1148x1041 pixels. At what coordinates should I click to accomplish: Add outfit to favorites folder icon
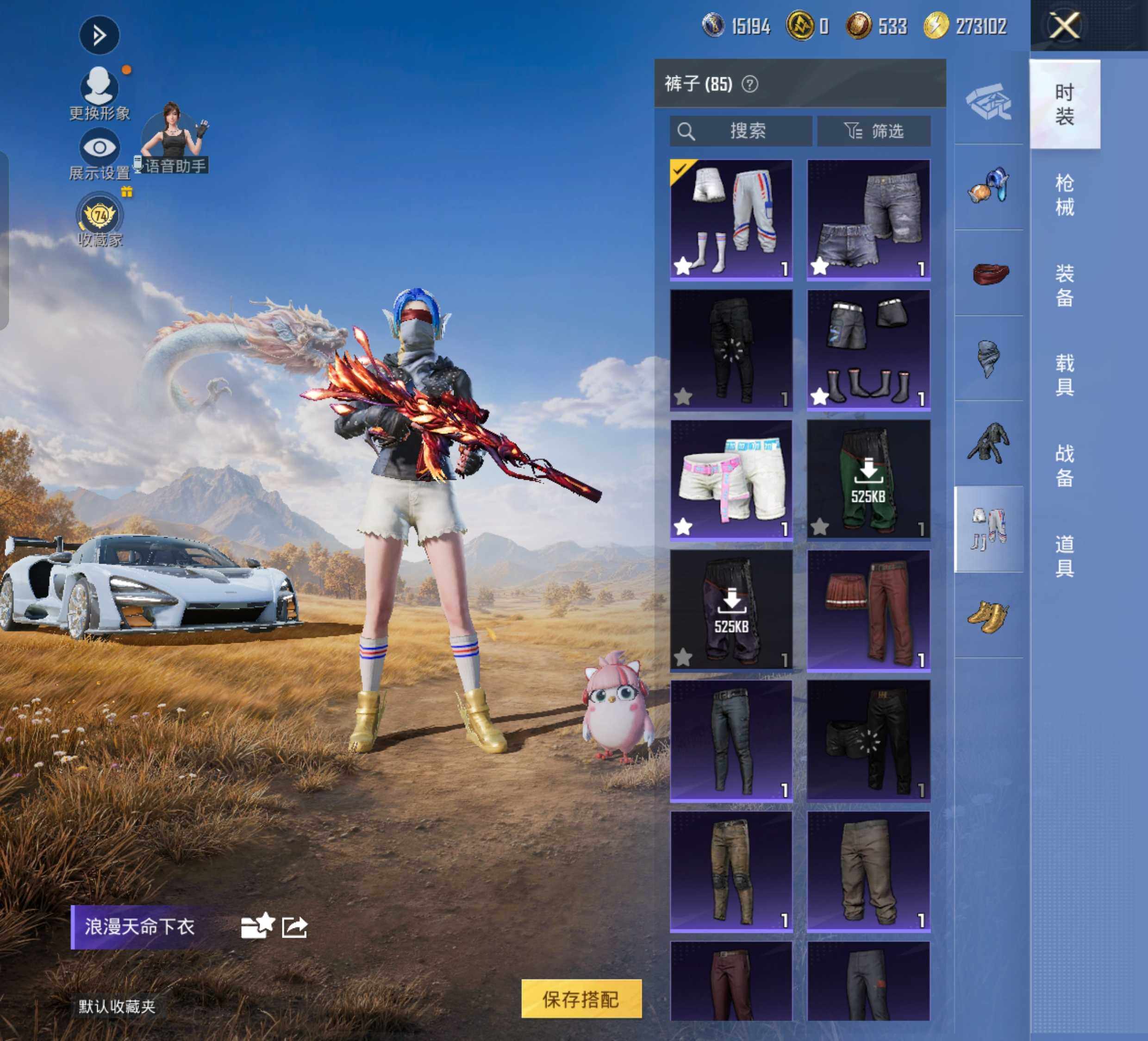tap(257, 927)
